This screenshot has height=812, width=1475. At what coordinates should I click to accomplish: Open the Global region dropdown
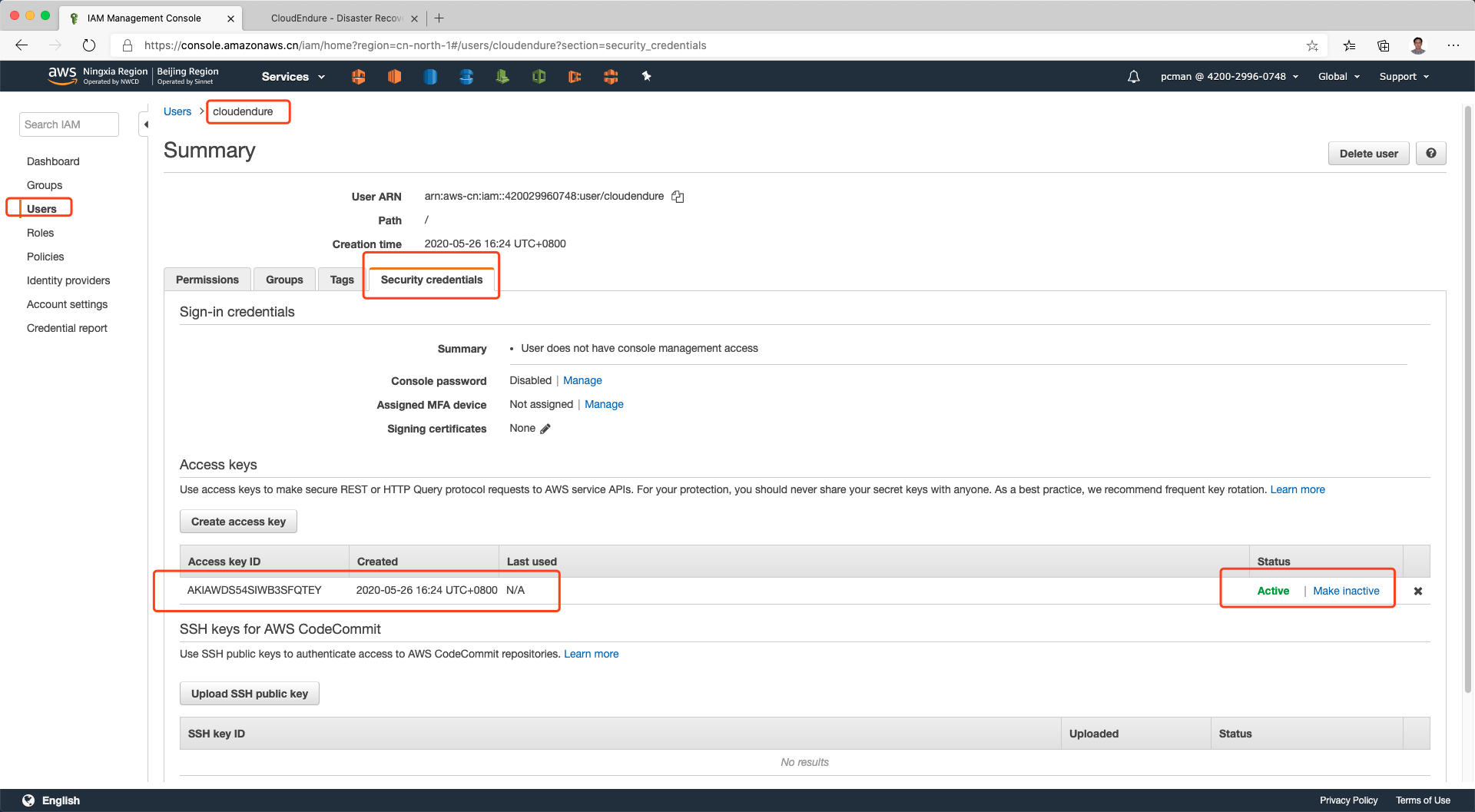pos(1338,77)
